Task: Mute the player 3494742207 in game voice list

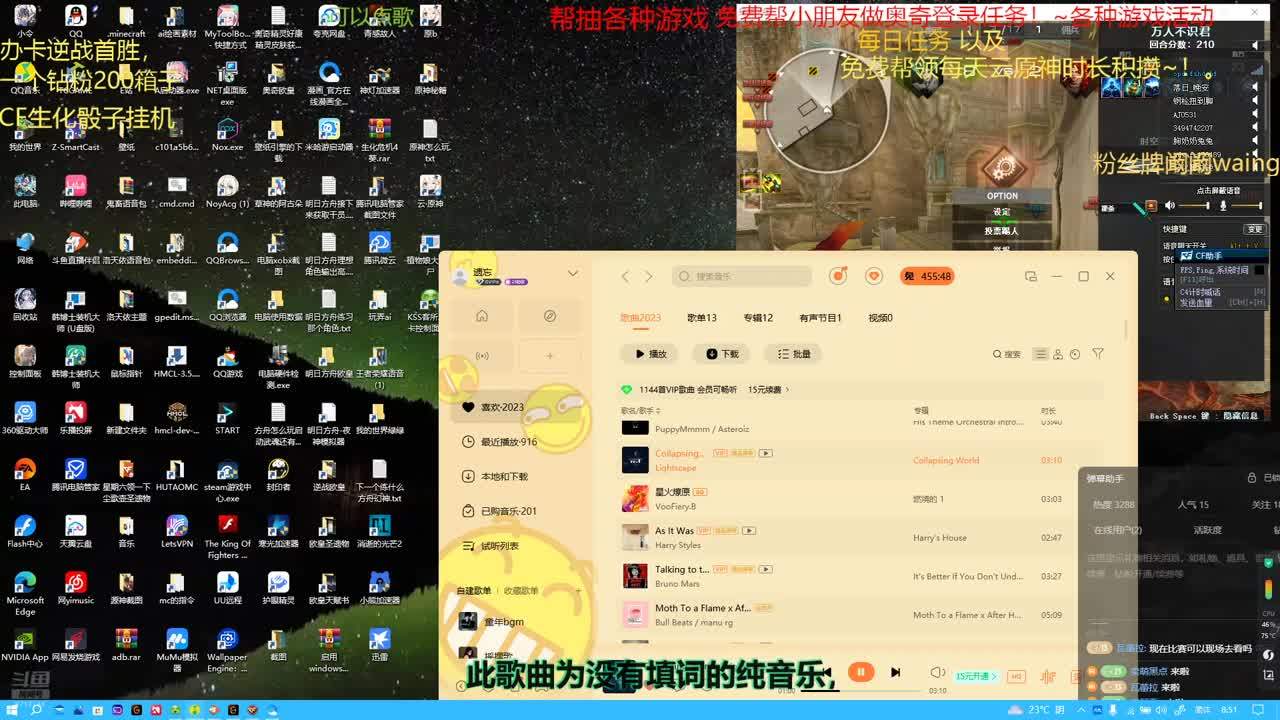Action: (x=1256, y=128)
